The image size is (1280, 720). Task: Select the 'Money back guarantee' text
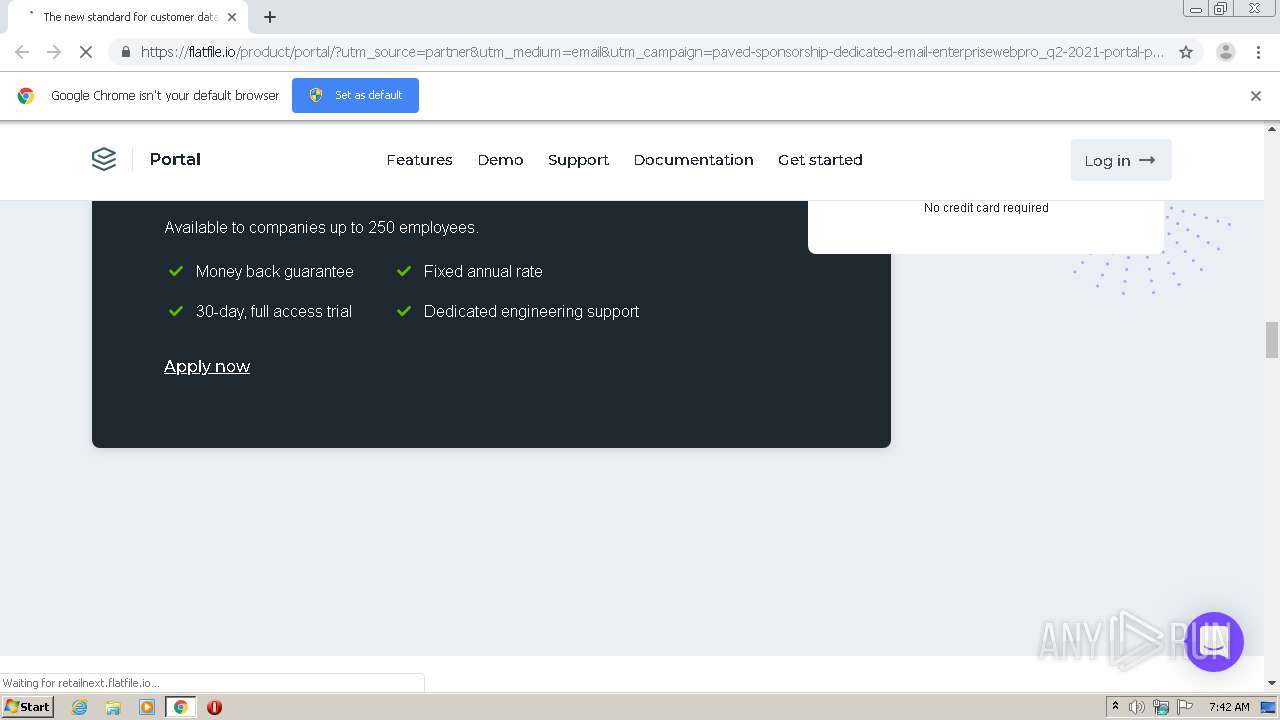(274, 271)
